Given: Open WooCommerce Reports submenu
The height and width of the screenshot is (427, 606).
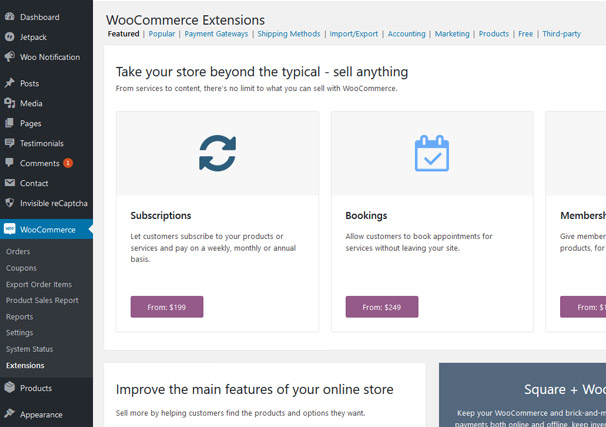Looking at the screenshot, I should click(19, 317).
